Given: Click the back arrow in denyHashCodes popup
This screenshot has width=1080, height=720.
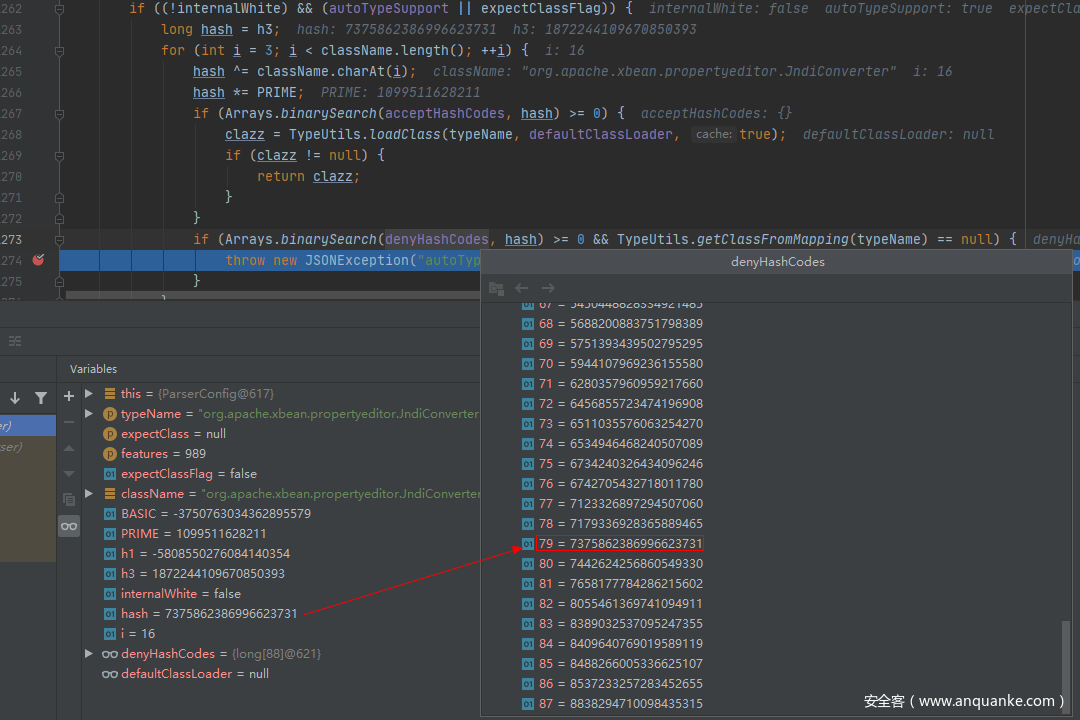Looking at the screenshot, I should coord(521,288).
